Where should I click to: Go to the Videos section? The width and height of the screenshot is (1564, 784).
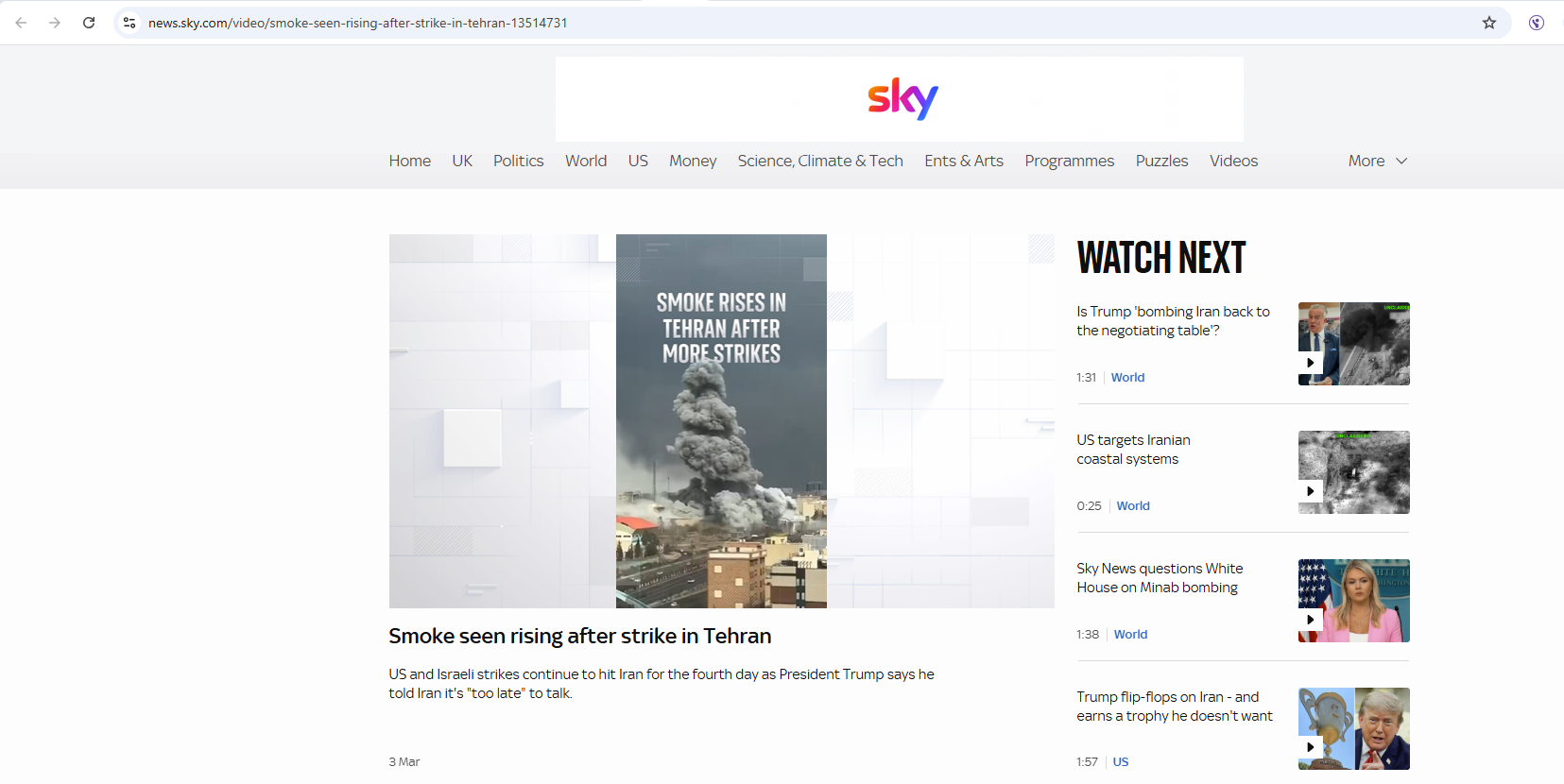[1233, 161]
